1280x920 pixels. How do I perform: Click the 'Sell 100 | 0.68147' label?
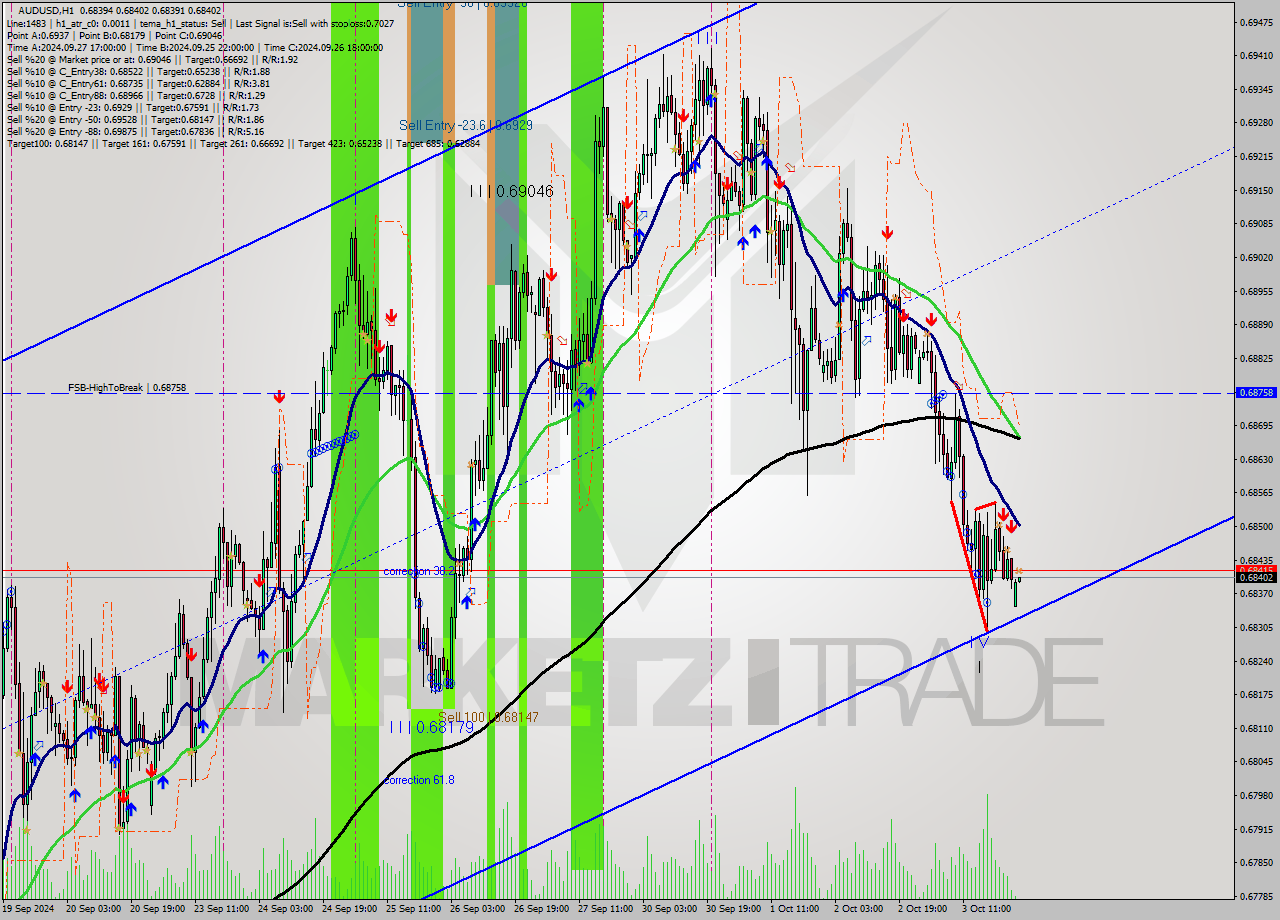(x=489, y=717)
